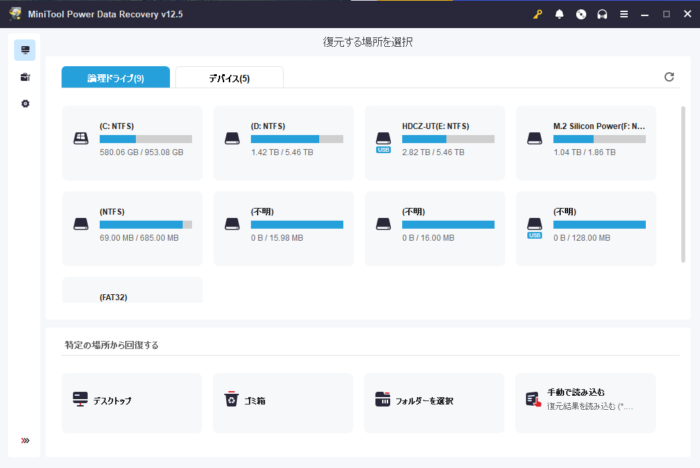Click the recycle bin icon
Screen dimensions: 700x468
[x=231, y=399]
